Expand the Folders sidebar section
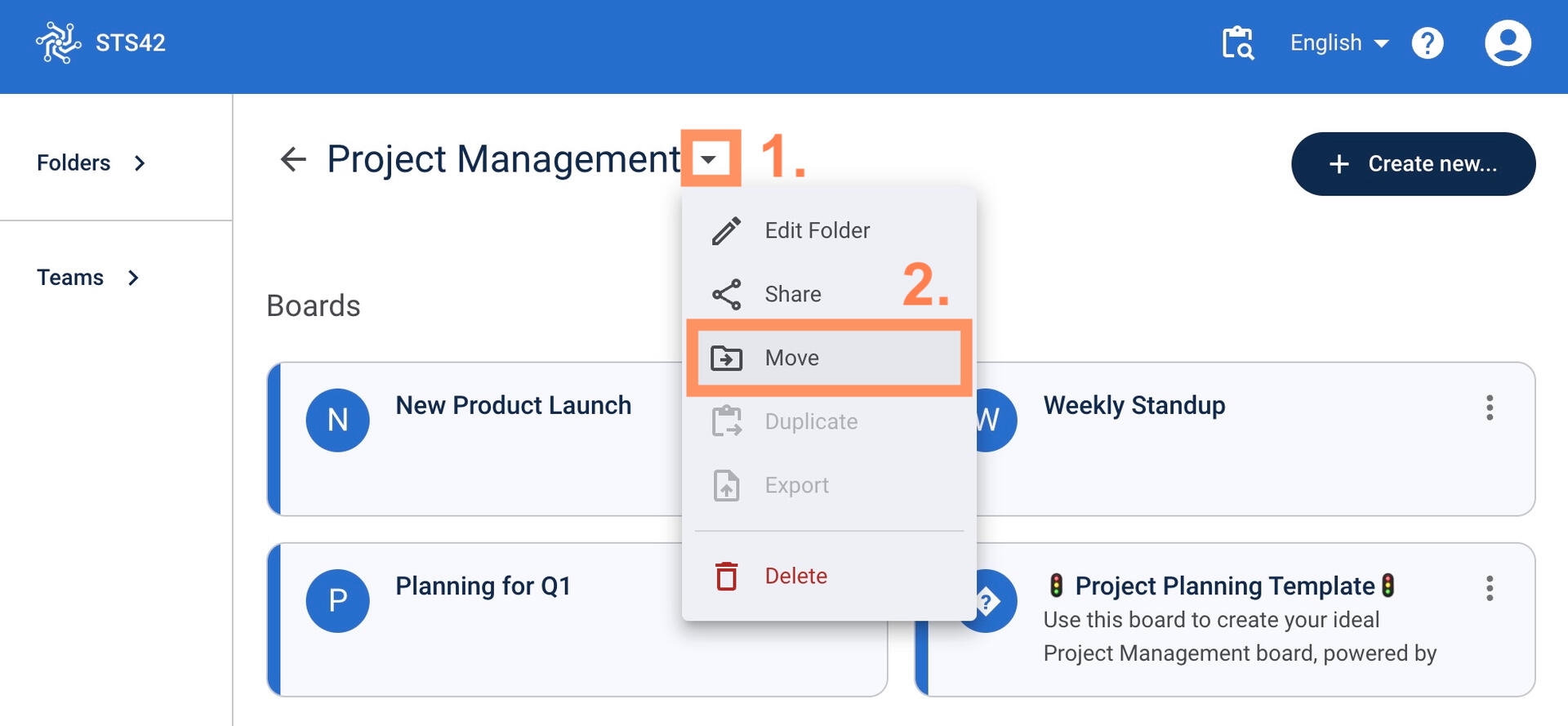This screenshot has width=1568, height=726. click(91, 163)
